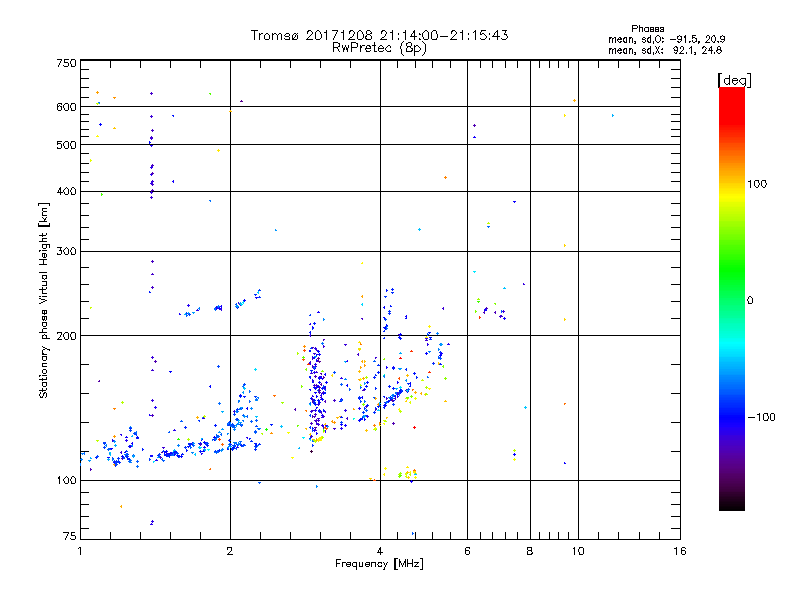Click the y-axis label '100' on left
This screenshot has height=600, width=800.
point(66,480)
